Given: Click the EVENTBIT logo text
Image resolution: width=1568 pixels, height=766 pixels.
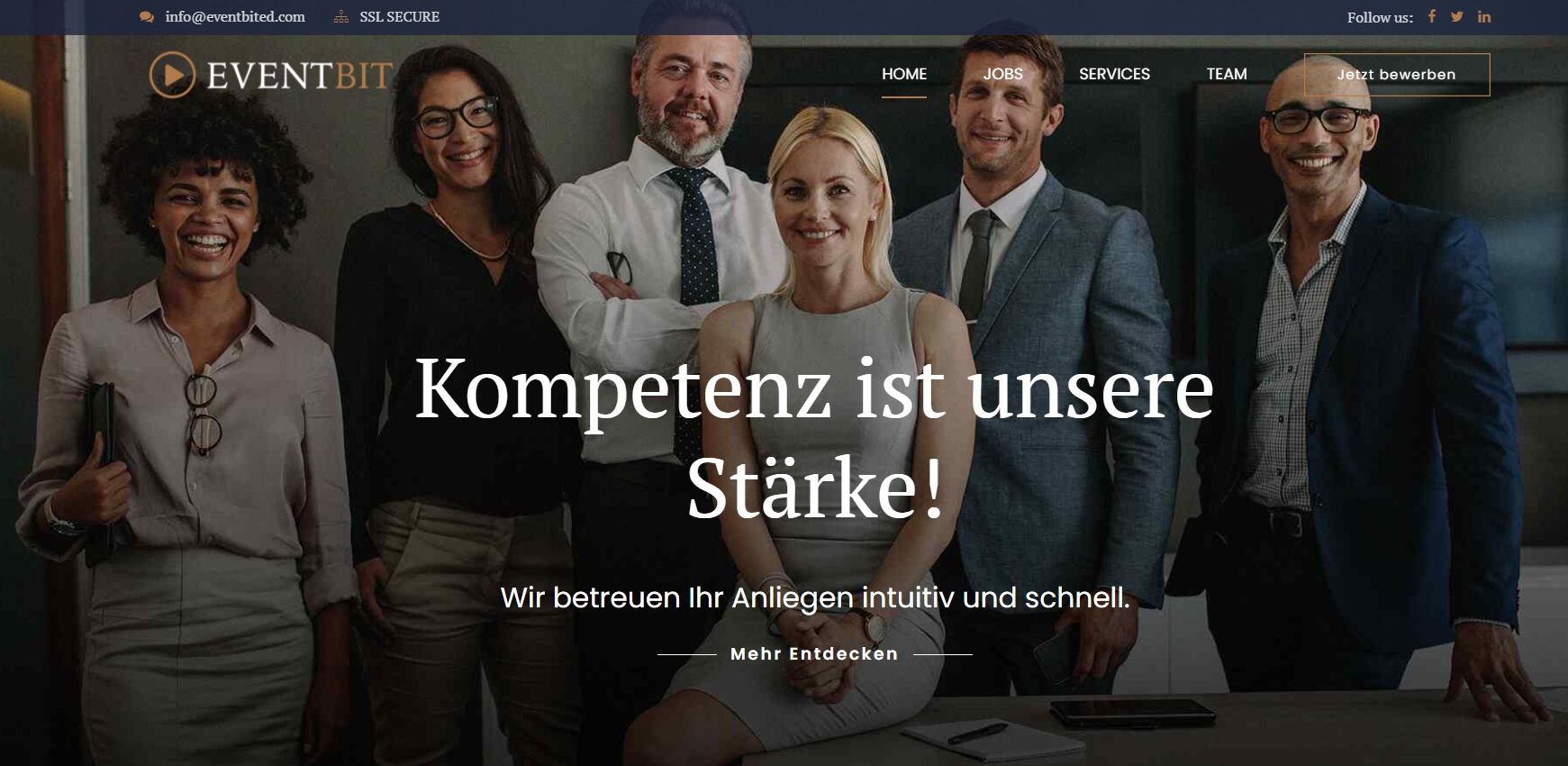Looking at the screenshot, I should [x=300, y=76].
